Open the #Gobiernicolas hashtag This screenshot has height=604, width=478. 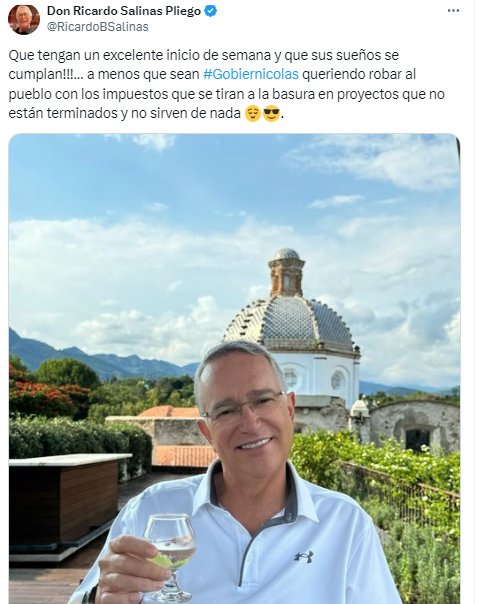(x=251, y=74)
